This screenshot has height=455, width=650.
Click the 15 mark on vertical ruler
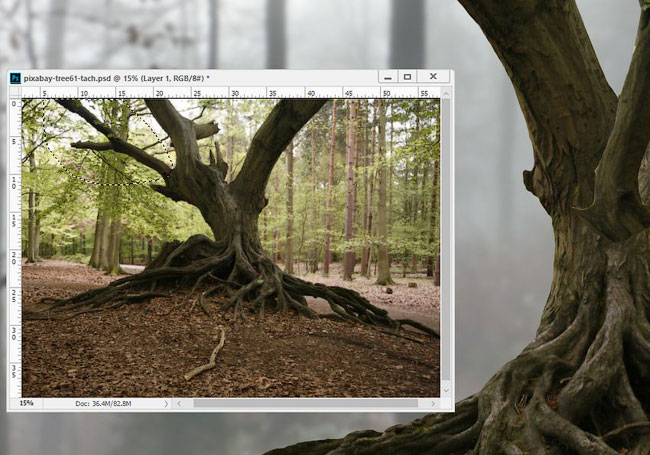[14, 220]
